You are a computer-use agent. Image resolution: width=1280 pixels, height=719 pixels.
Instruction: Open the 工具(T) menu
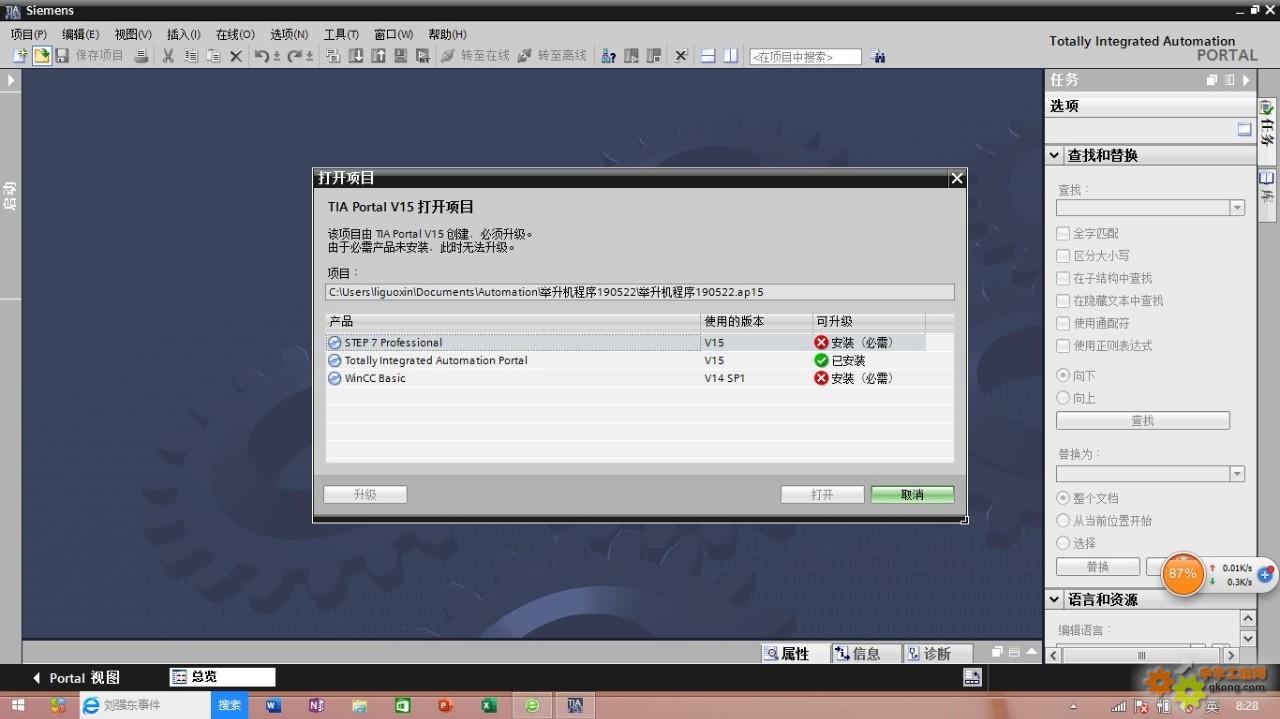pyautogui.click(x=341, y=34)
